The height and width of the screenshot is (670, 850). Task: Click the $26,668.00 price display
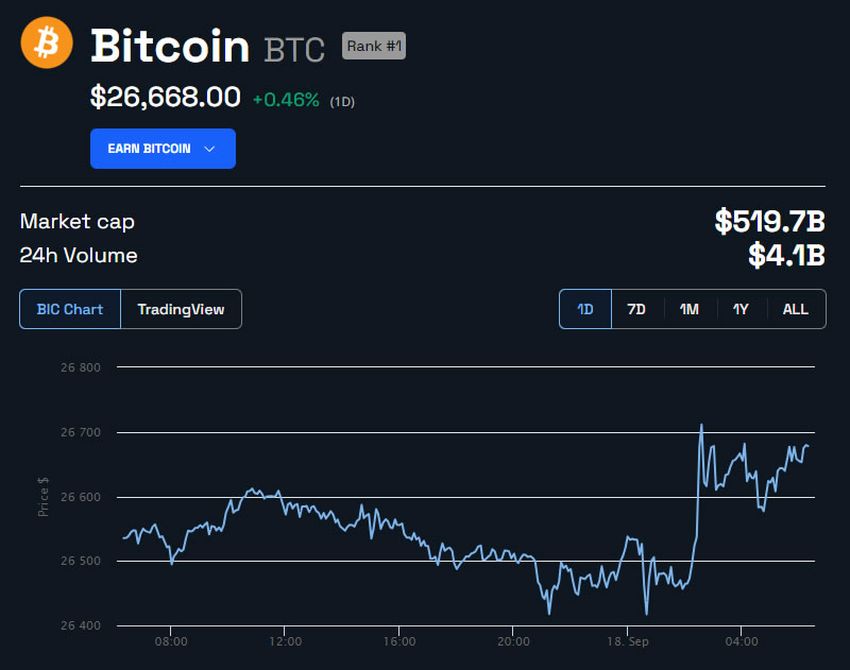(163, 98)
